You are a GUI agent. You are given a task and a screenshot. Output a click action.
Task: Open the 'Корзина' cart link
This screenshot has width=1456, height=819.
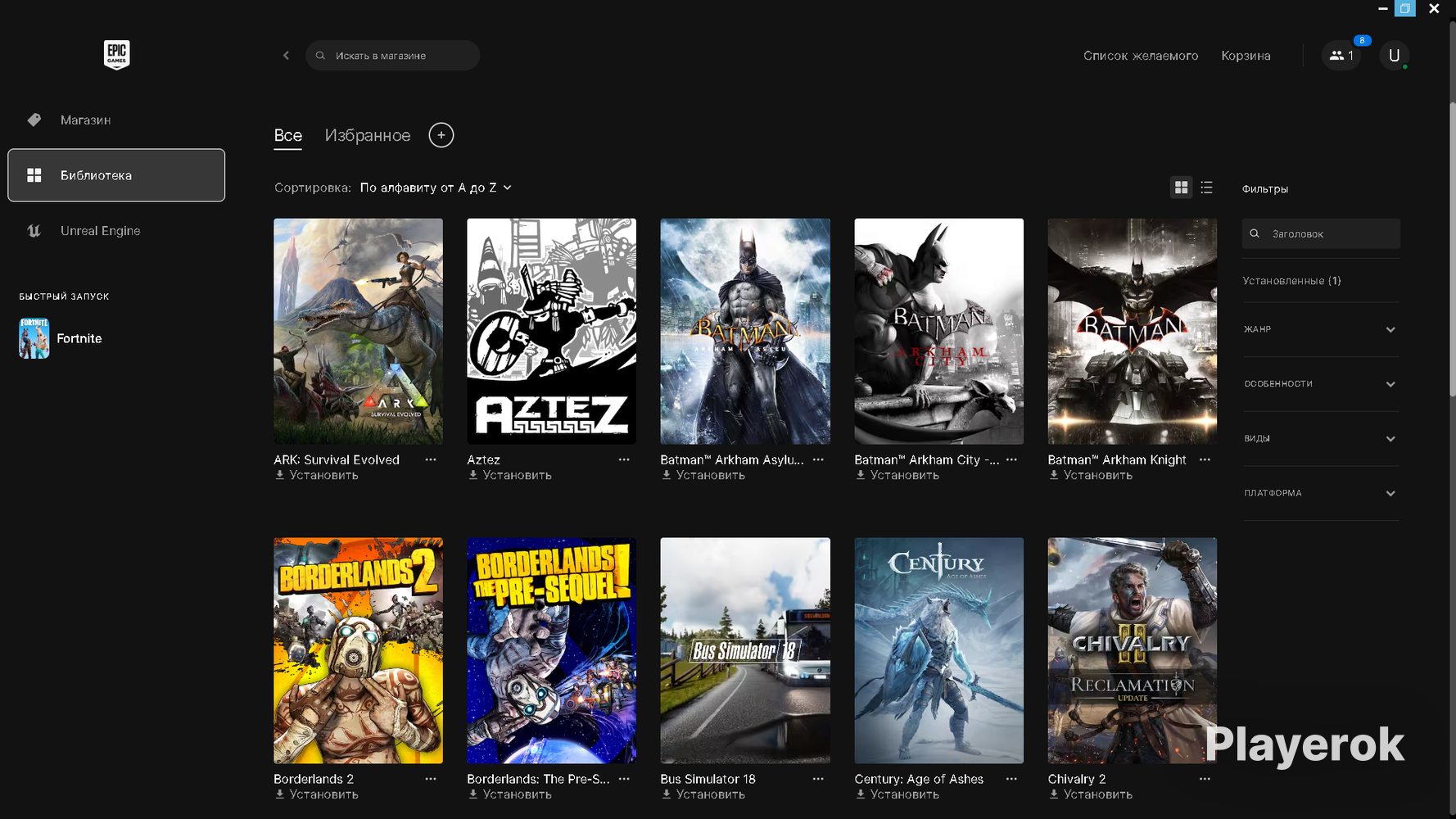coord(1246,56)
